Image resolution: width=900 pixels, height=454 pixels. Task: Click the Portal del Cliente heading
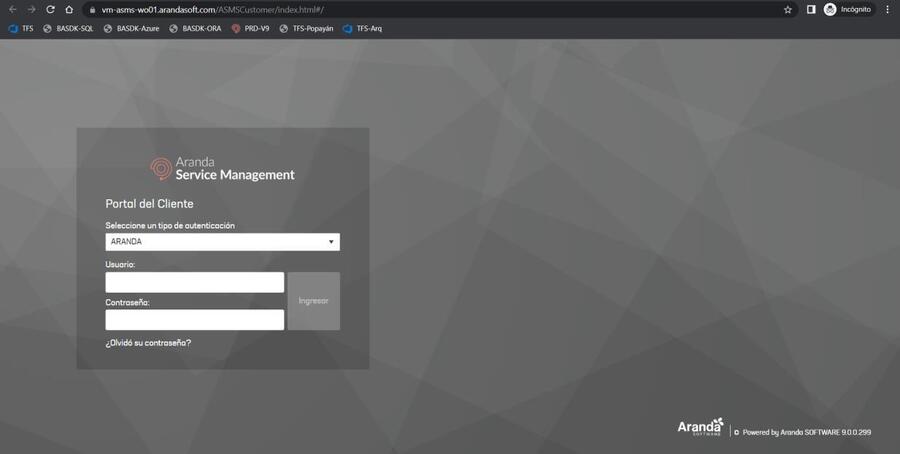click(x=149, y=204)
